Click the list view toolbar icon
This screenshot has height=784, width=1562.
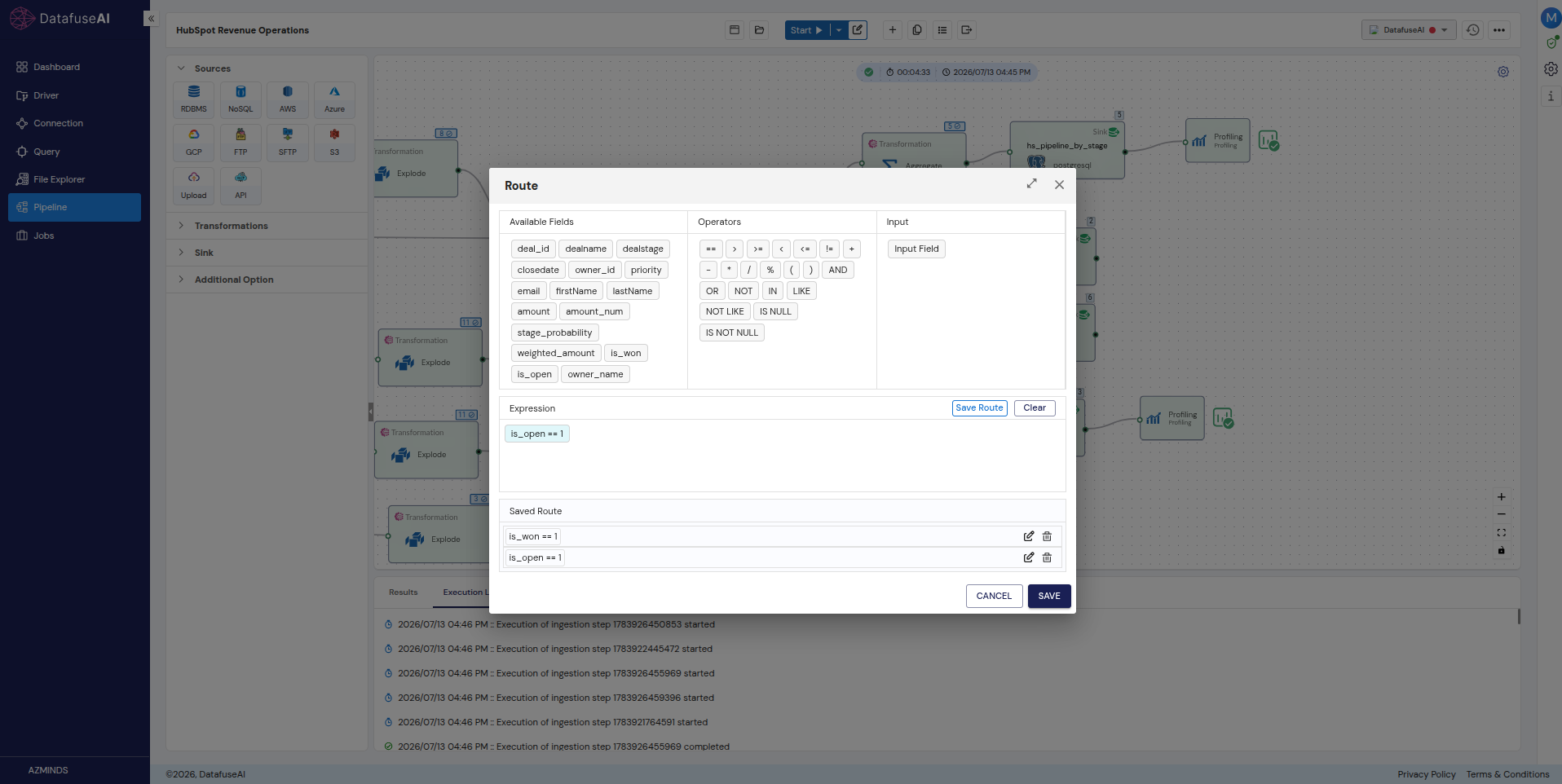click(942, 30)
